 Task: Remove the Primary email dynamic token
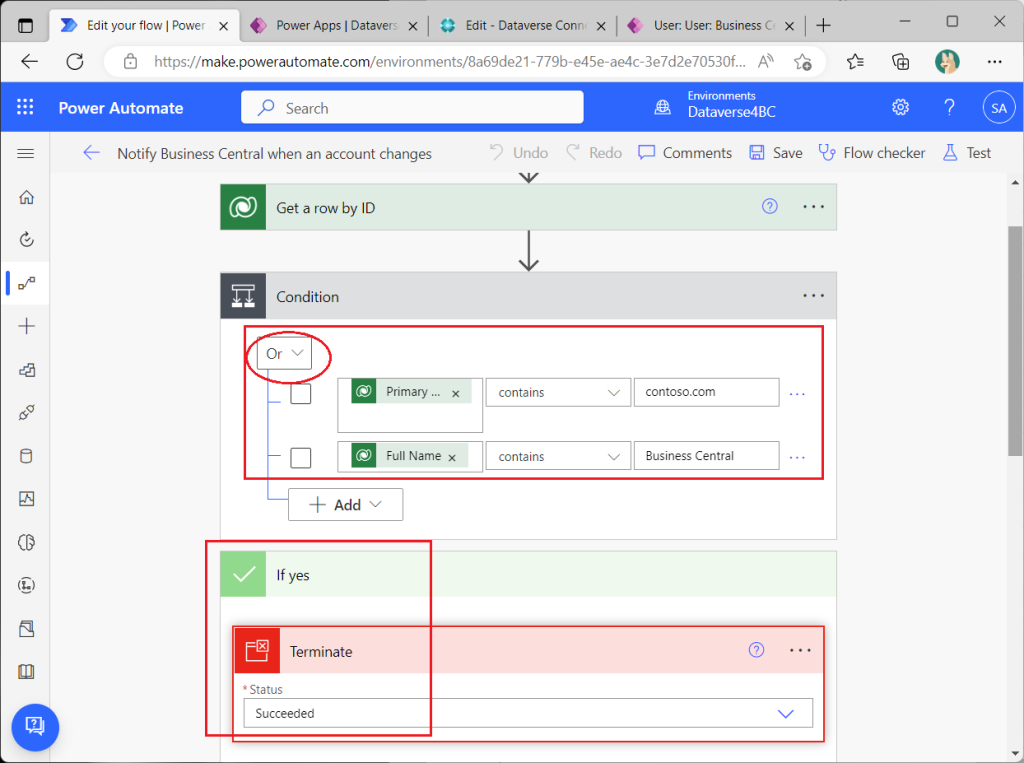[x=456, y=393]
